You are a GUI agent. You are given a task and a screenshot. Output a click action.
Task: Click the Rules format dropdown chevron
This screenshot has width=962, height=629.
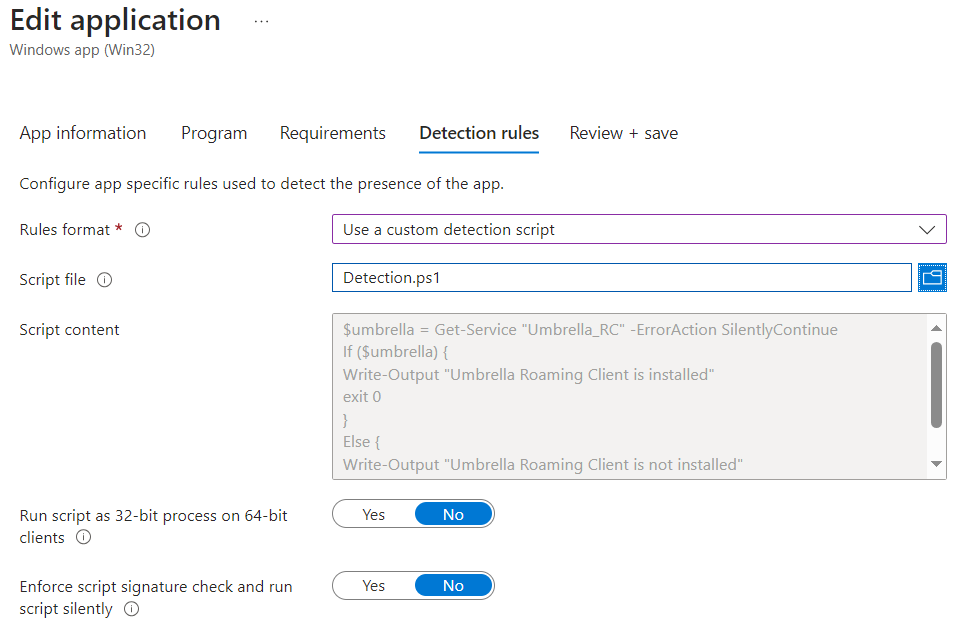tap(926, 230)
